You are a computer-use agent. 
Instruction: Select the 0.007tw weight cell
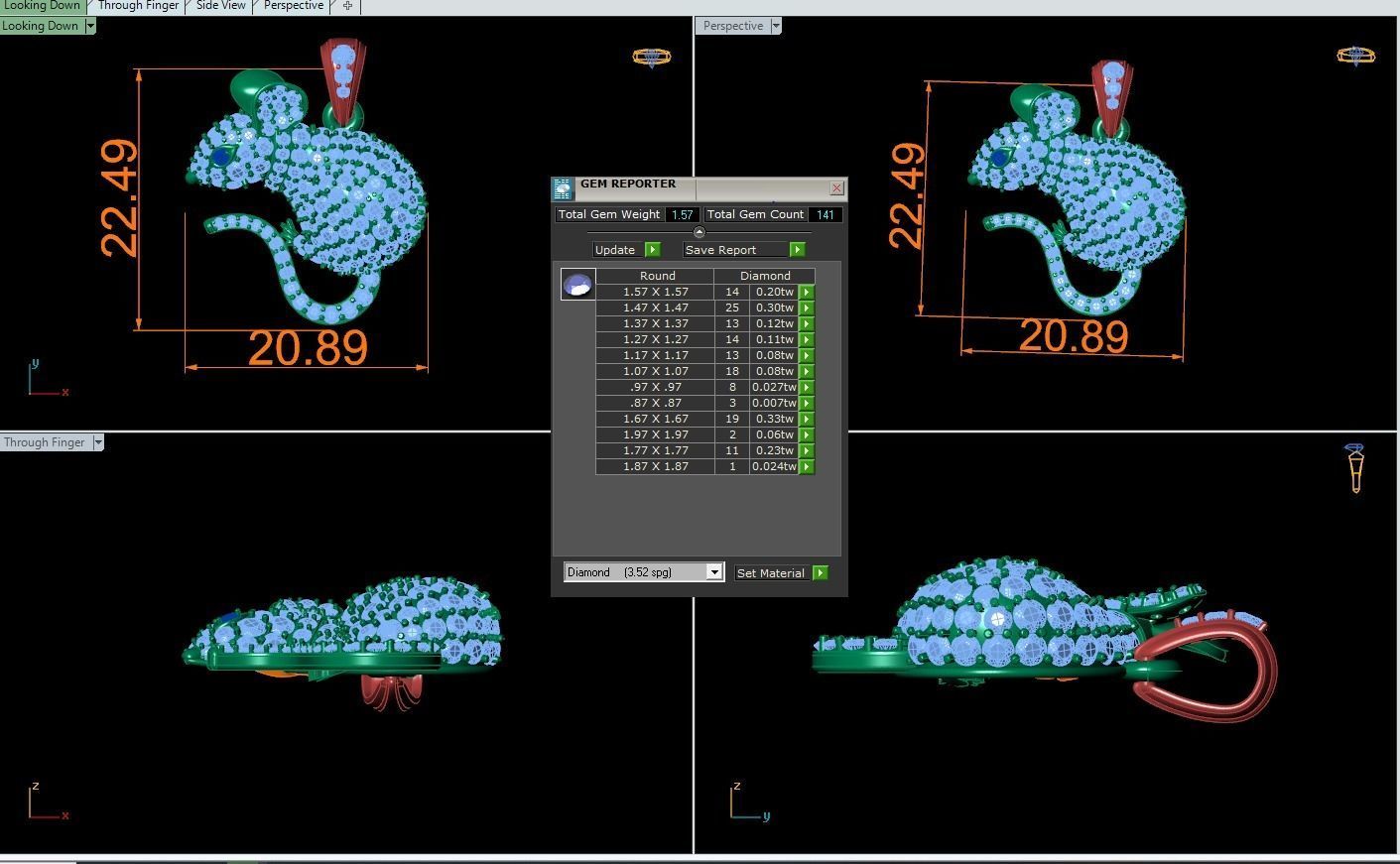click(775, 403)
